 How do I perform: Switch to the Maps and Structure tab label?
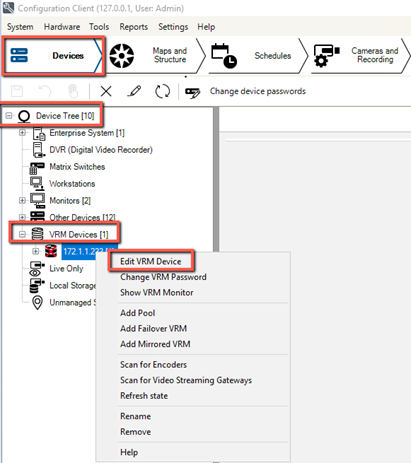(170, 55)
